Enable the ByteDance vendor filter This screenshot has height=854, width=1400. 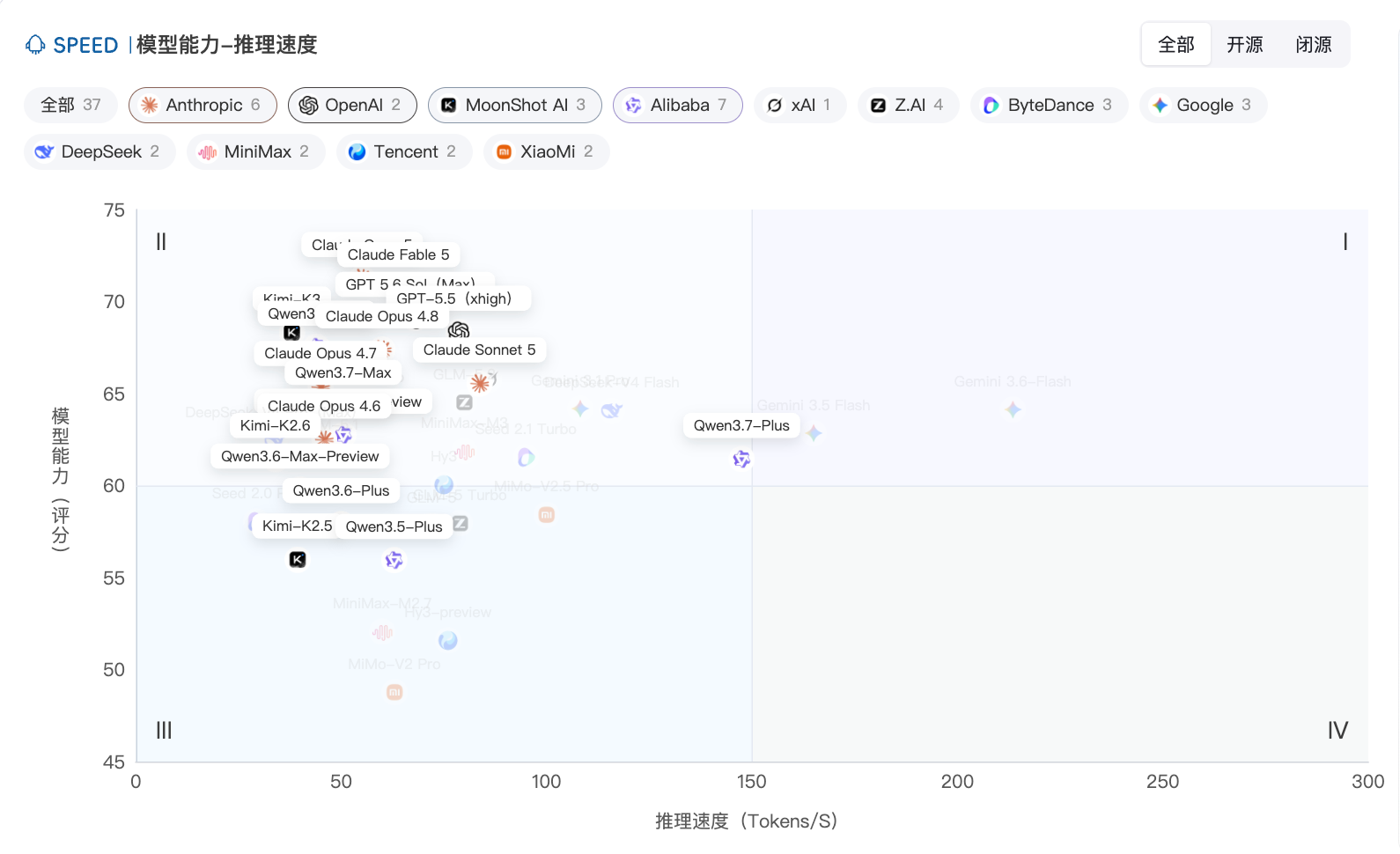1049,105
